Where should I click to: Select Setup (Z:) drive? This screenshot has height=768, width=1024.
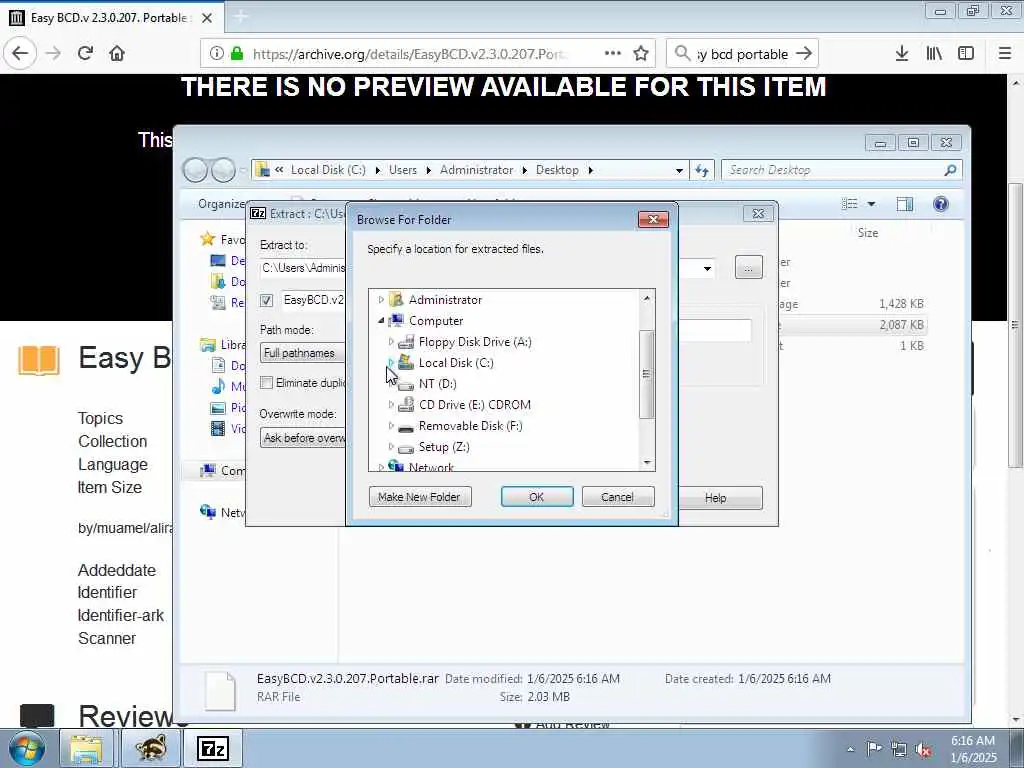click(x=444, y=447)
